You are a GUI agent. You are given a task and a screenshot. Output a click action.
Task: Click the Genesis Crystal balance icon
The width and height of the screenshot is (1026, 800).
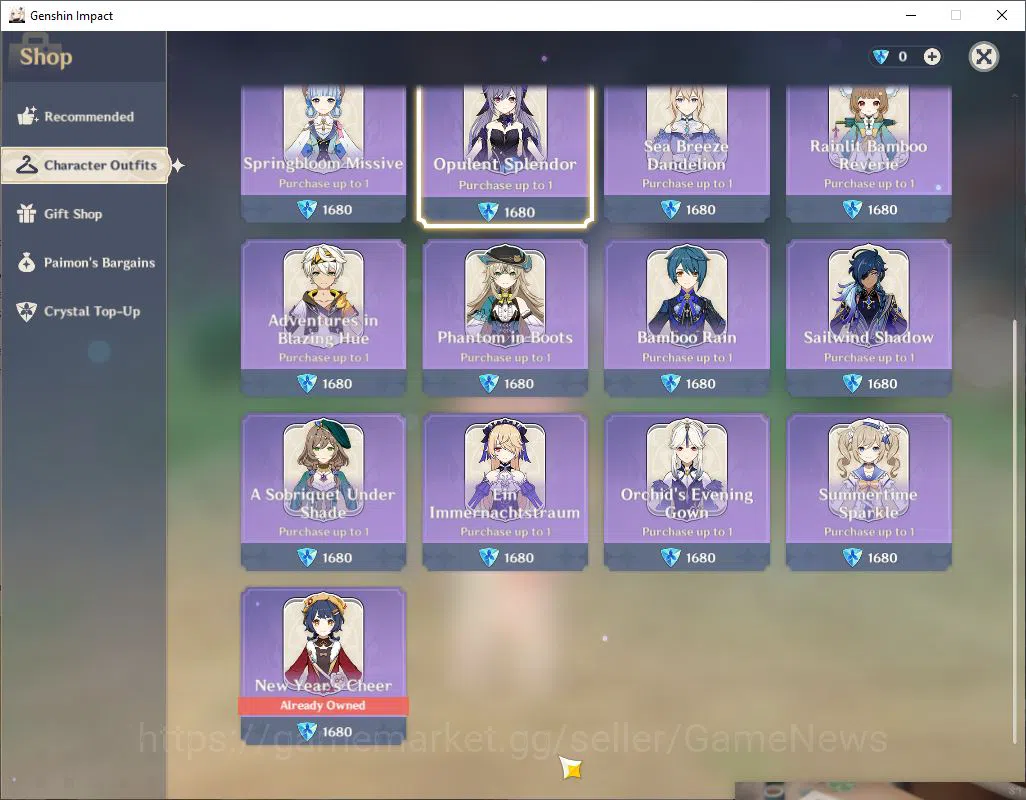[881, 57]
